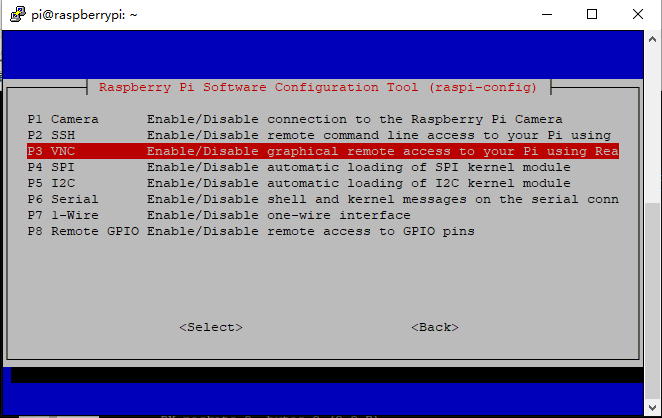This screenshot has height=418, width=662.
Task: Select the P6 Serial menu entry
Action: 323,199
